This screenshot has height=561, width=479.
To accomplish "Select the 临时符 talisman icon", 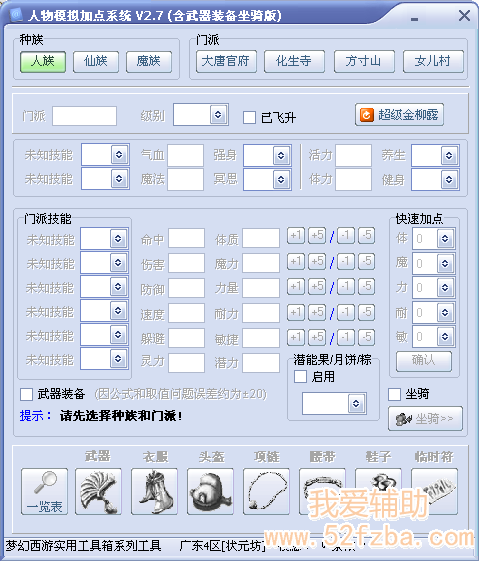I will (434, 491).
